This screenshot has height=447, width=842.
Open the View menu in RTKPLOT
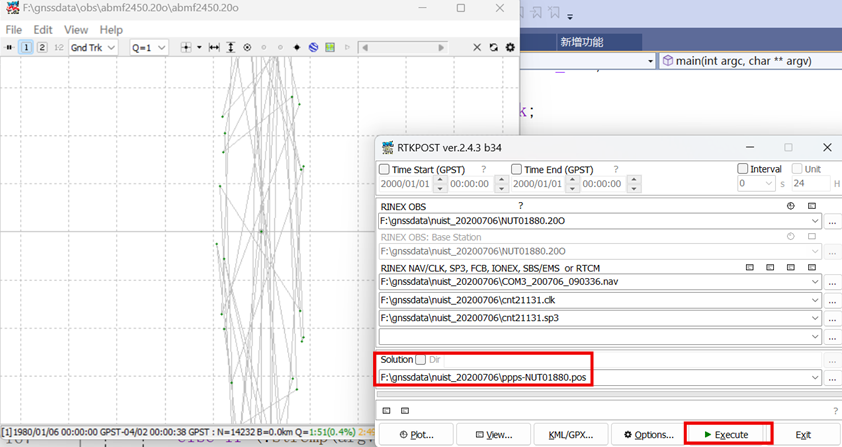coord(76,30)
